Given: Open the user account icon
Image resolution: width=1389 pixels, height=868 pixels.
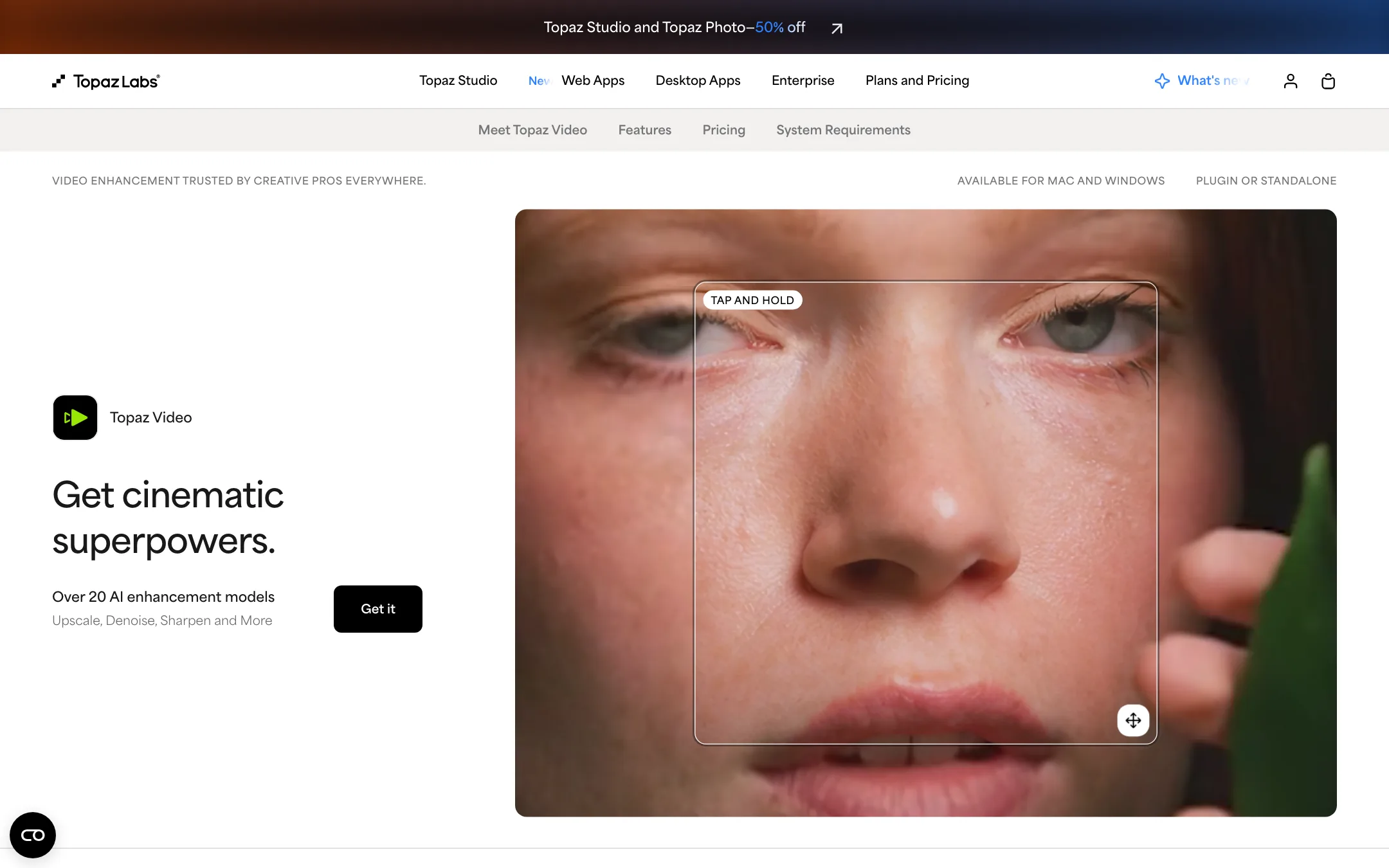Looking at the screenshot, I should point(1290,81).
